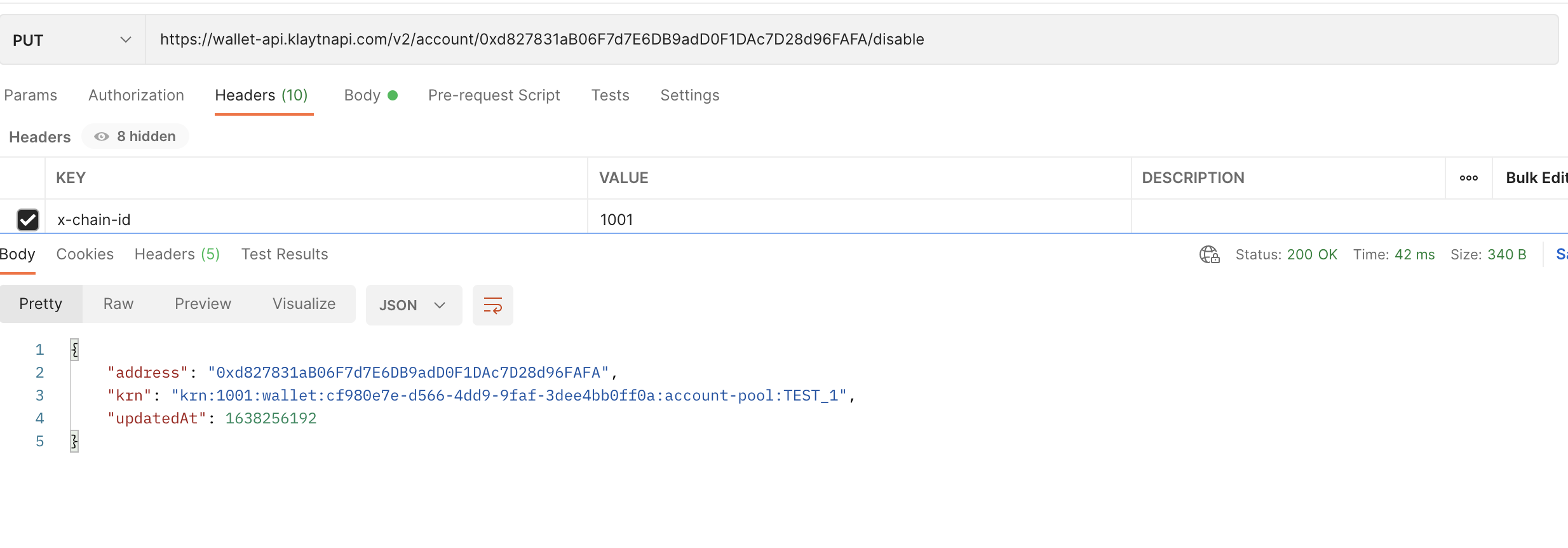
Task: Switch to the Params tab
Action: [x=30, y=95]
